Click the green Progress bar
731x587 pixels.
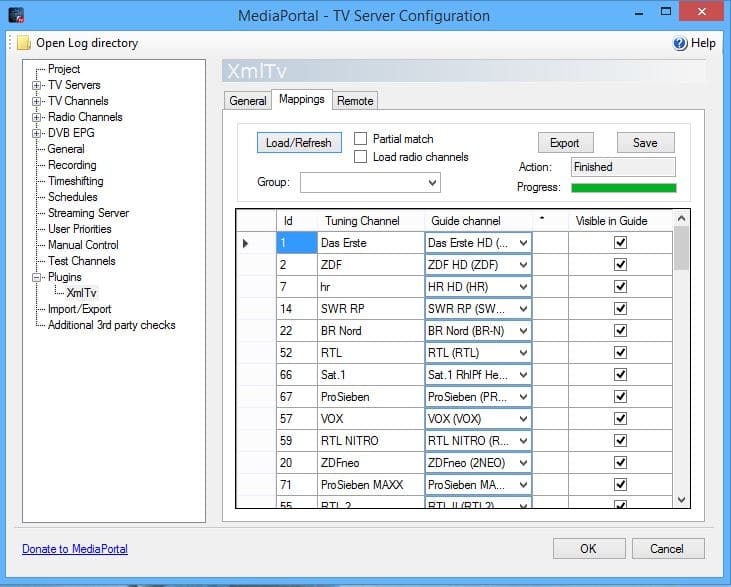[x=623, y=187]
